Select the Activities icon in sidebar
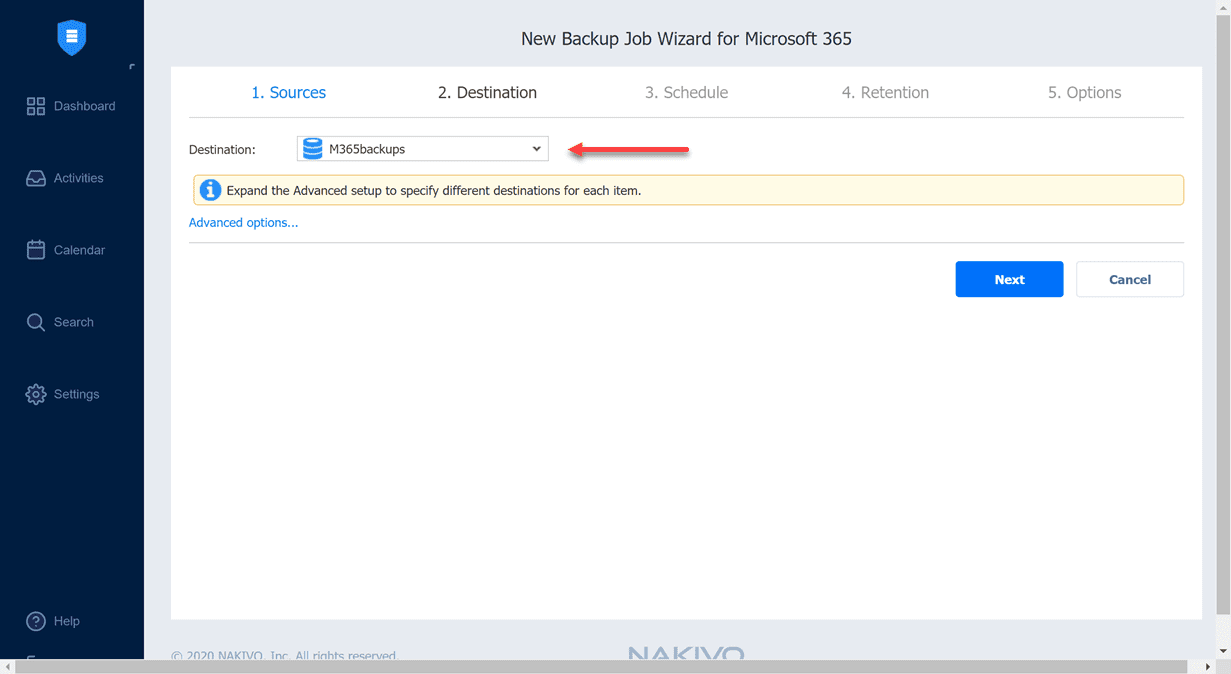The image size is (1231, 674). click(x=34, y=177)
